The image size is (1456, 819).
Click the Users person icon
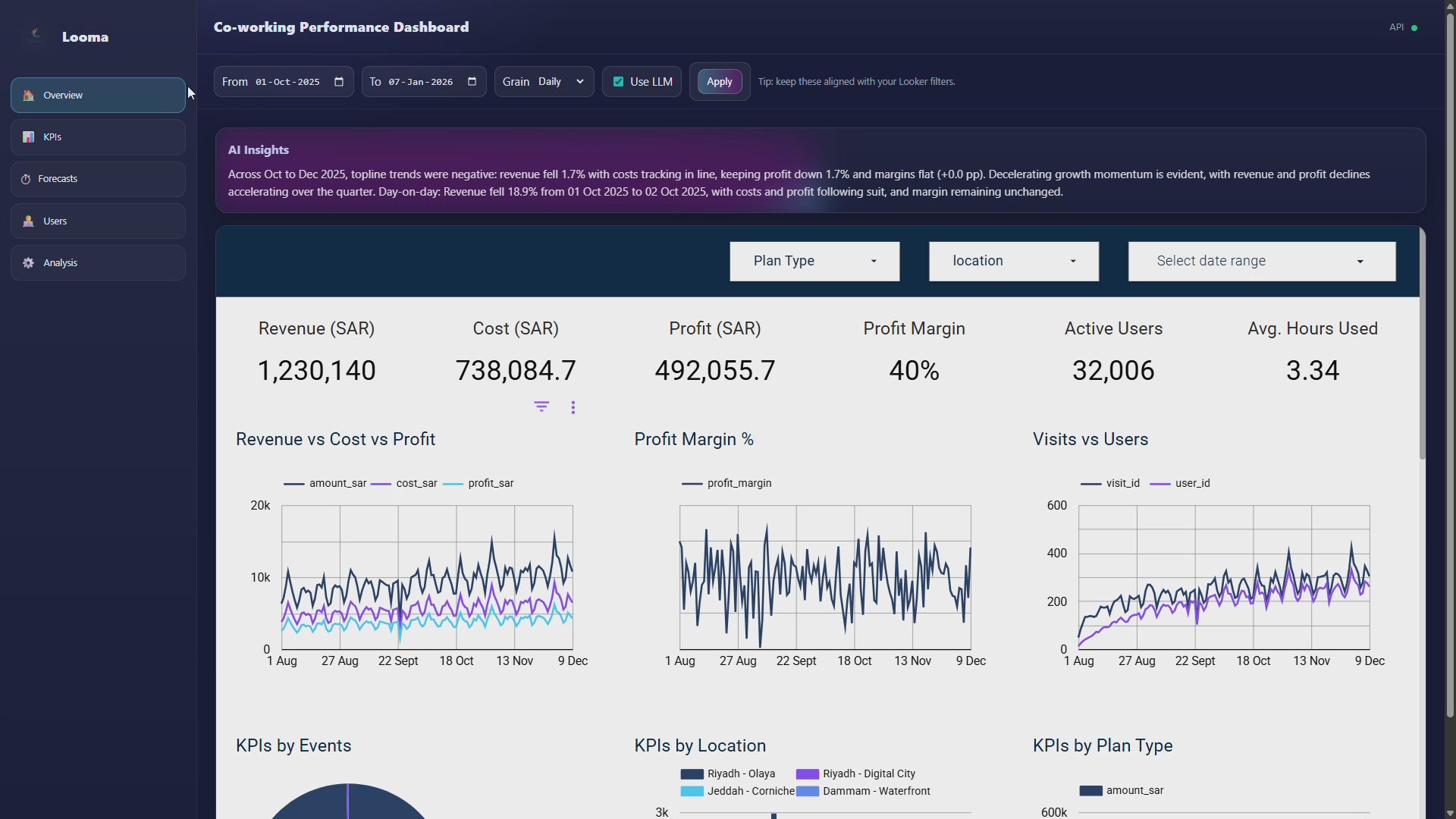(x=28, y=221)
